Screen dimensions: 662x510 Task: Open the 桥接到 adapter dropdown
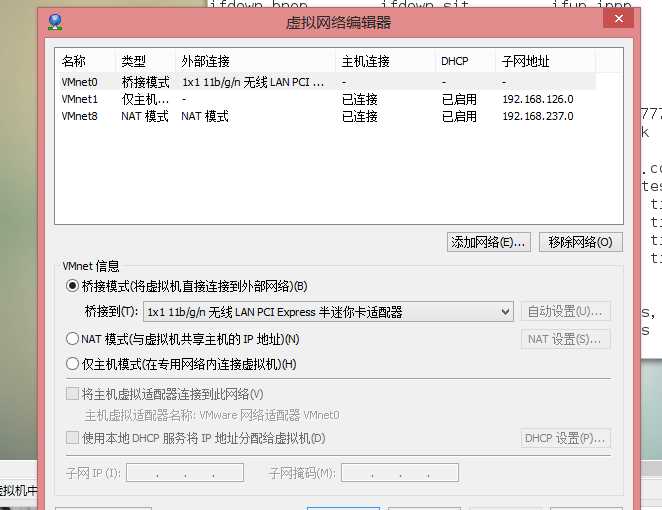[x=328, y=312]
